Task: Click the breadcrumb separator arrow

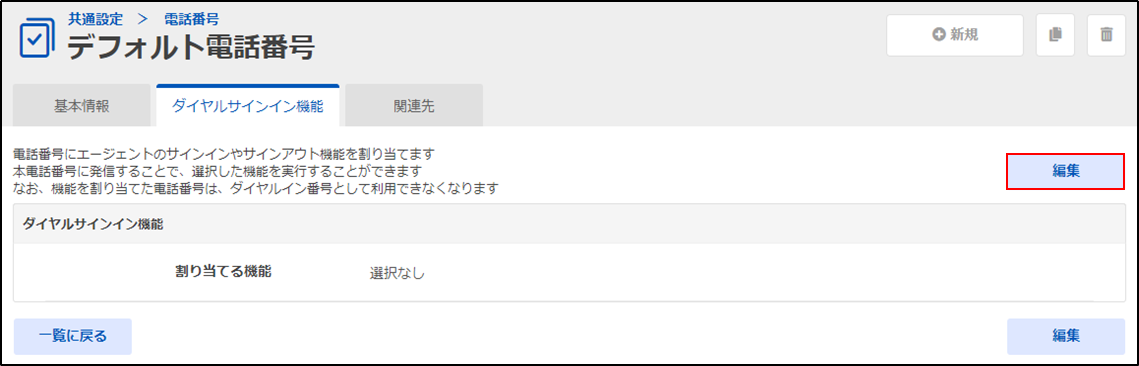Action: tap(143, 20)
